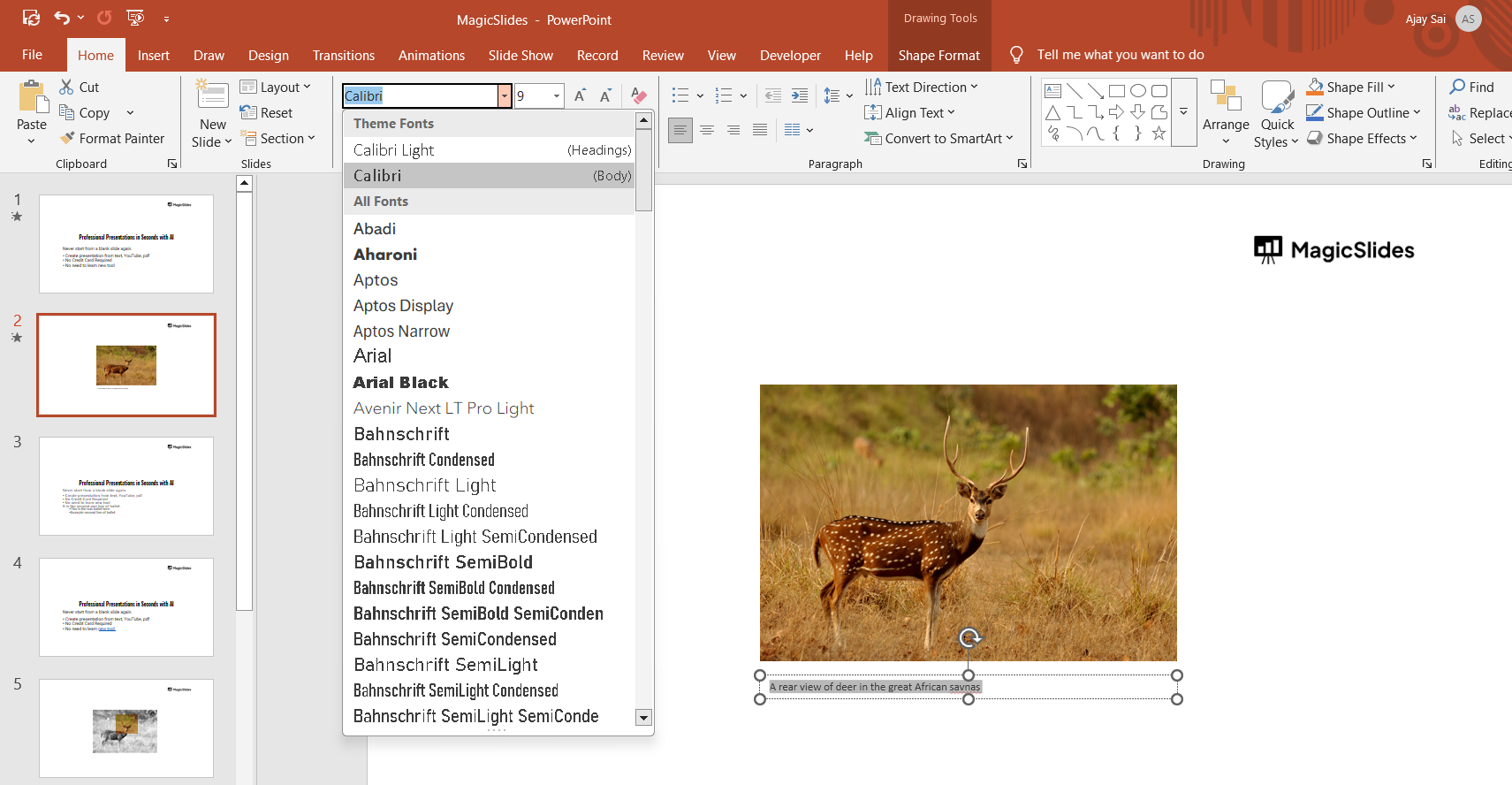
Task: Click the Cut scissors icon
Action: 67,88
